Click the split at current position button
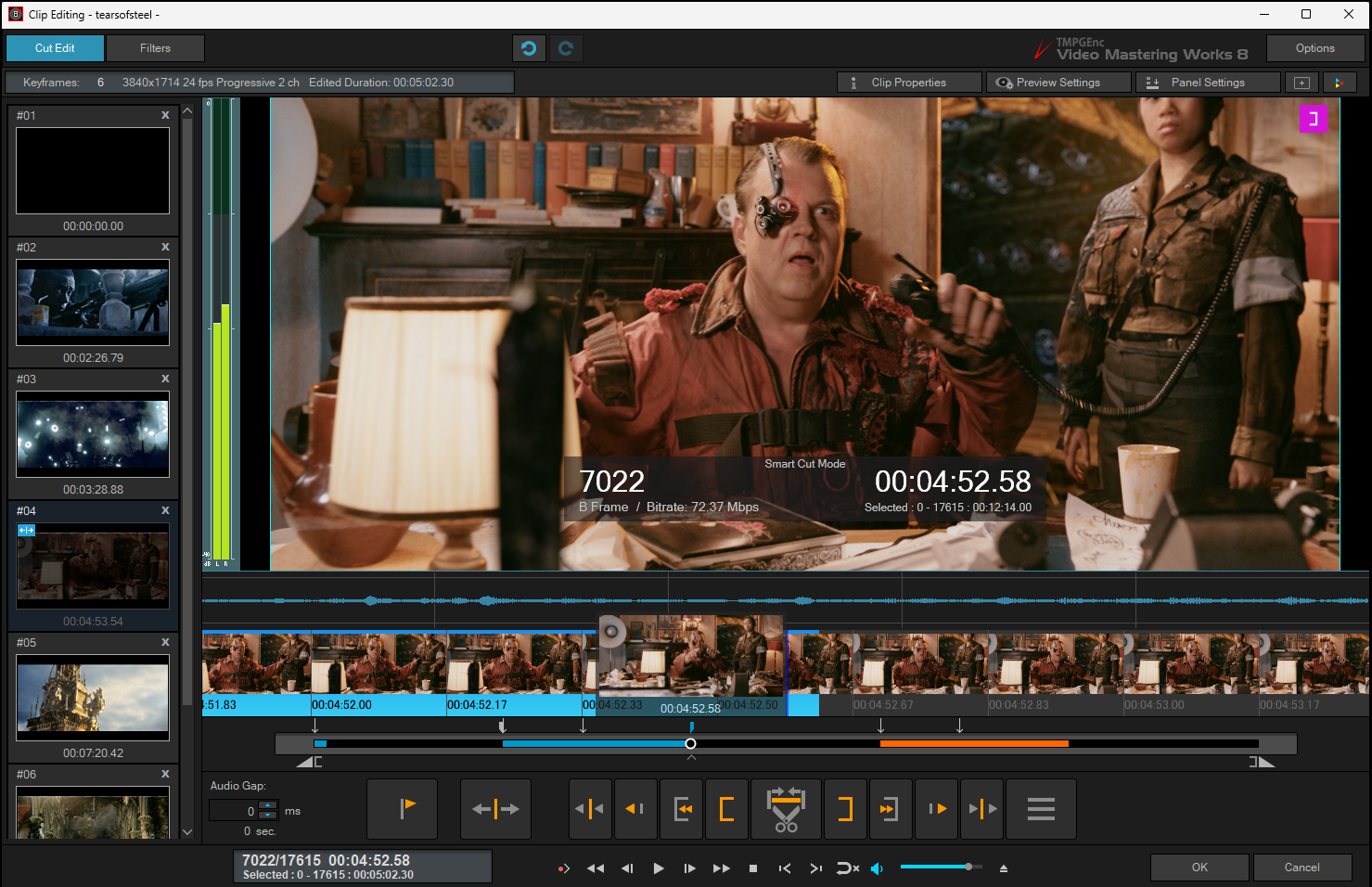The image size is (1372, 887). [495, 809]
